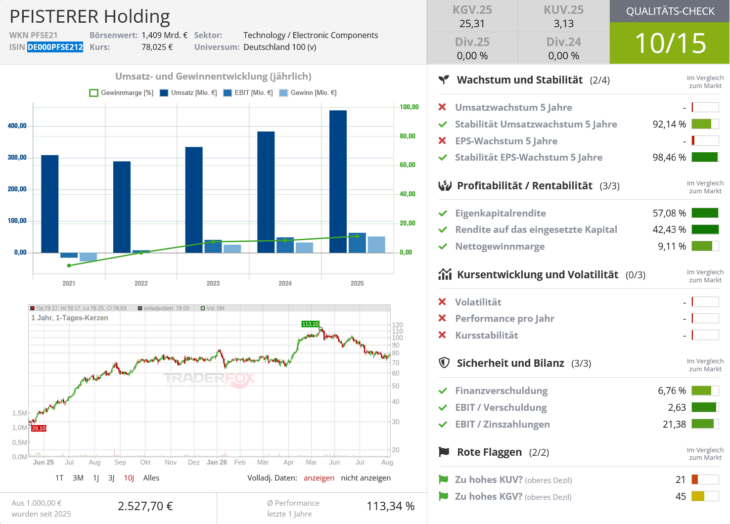The width and height of the screenshot is (730, 524).
Task: Click the chart icon beside Kursentwicklung und Volatilität
Action: point(445,275)
